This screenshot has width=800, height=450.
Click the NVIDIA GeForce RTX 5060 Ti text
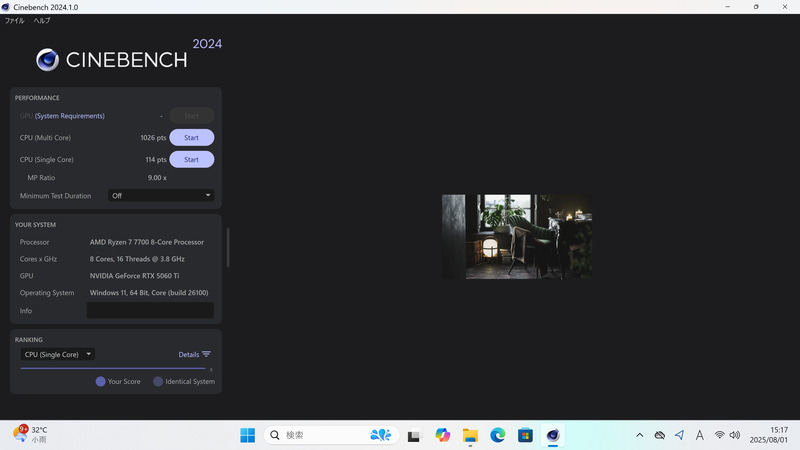134,276
